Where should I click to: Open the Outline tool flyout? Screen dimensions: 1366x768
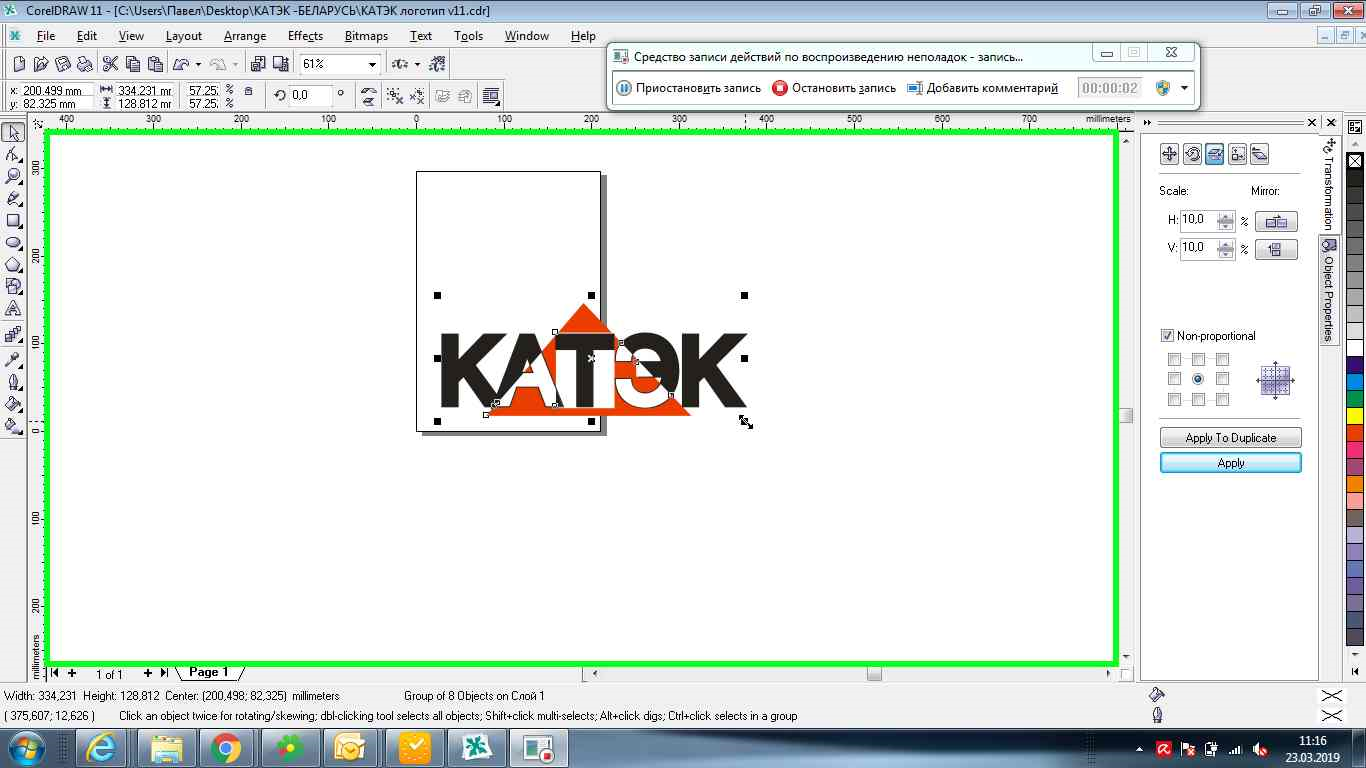pyautogui.click(x=13, y=381)
